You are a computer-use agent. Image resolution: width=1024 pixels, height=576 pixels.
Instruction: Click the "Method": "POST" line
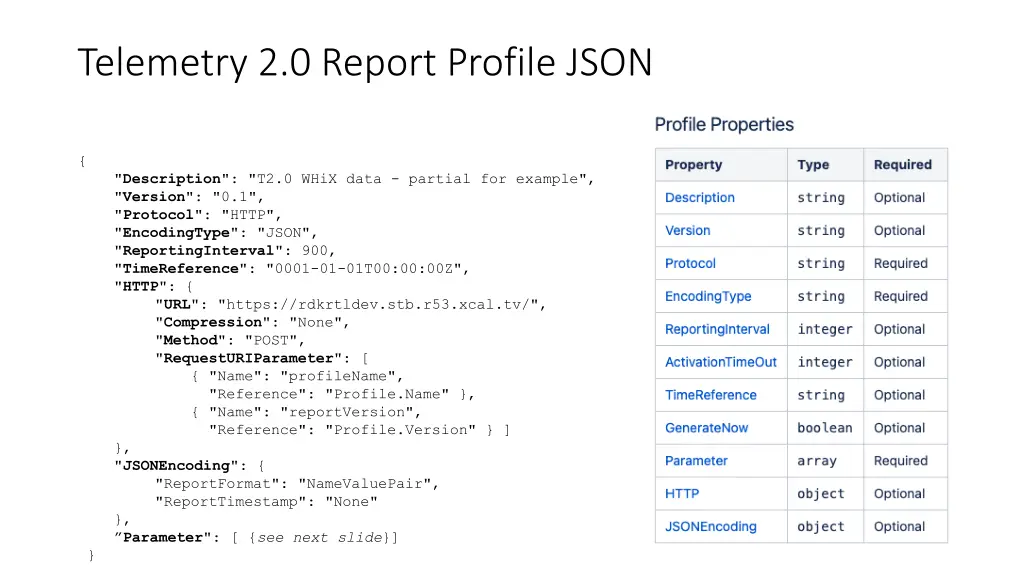230,340
